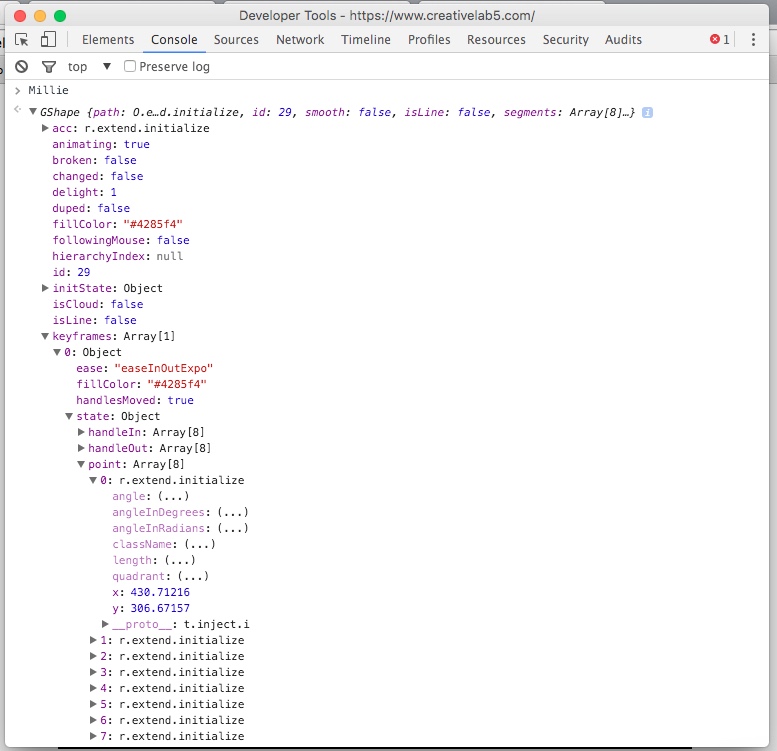Expand handleIn Array[8]

click(81, 432)
